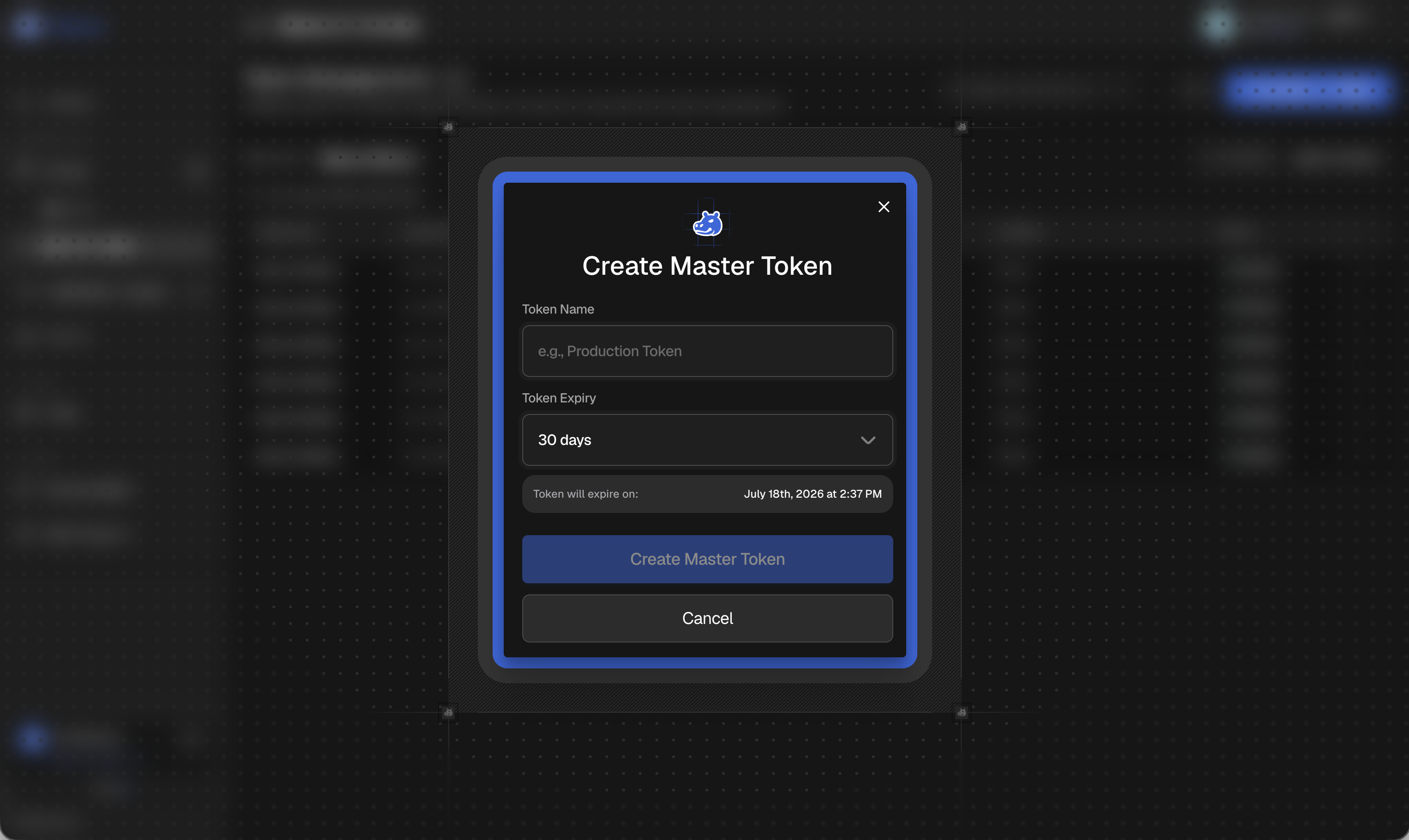The image size is (1409, 840).
Task: Click the 'Token will expire on:' label
Action: [585, 494]
